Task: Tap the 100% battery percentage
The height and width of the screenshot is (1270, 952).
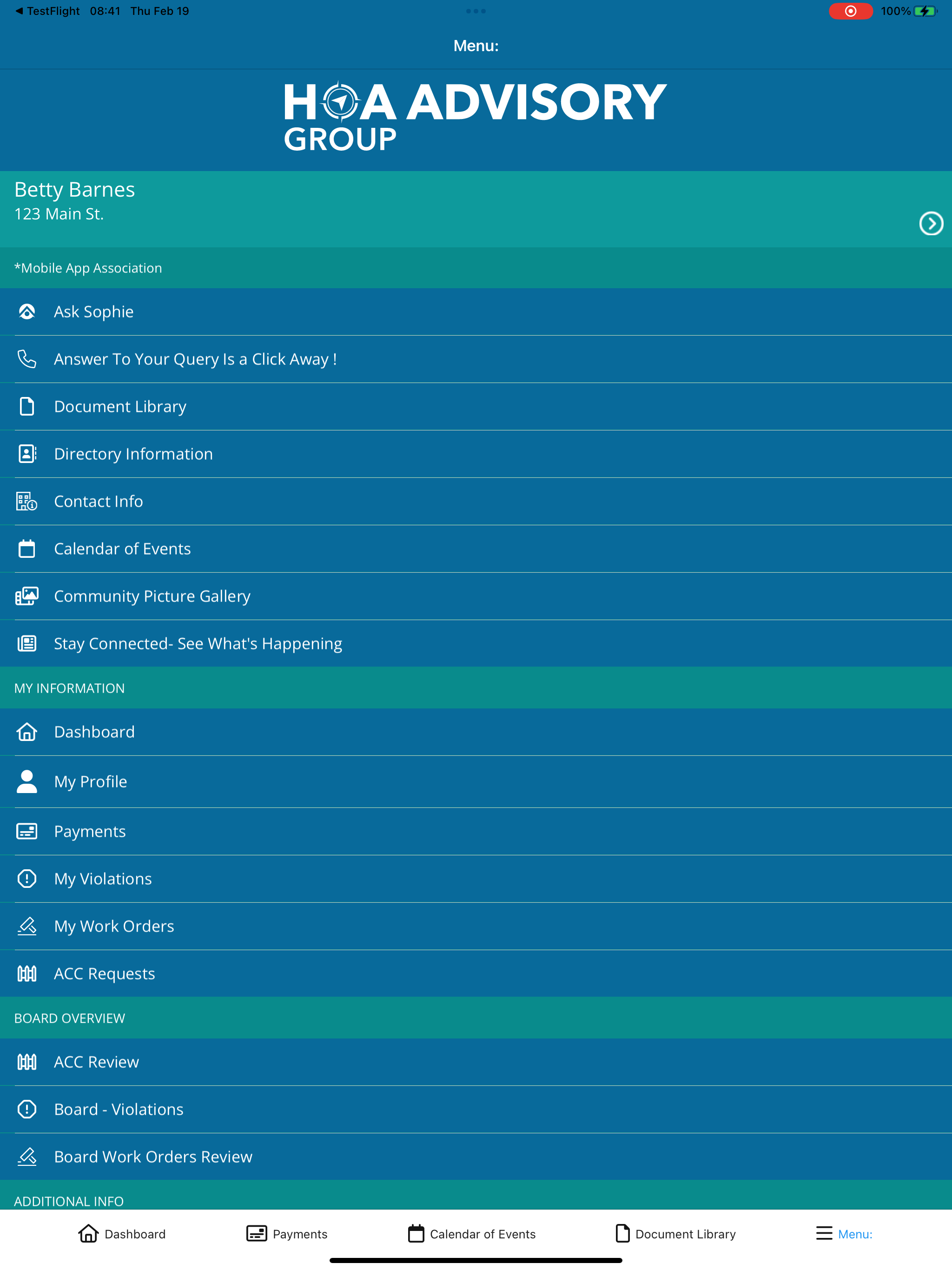Action: point(896,11)
